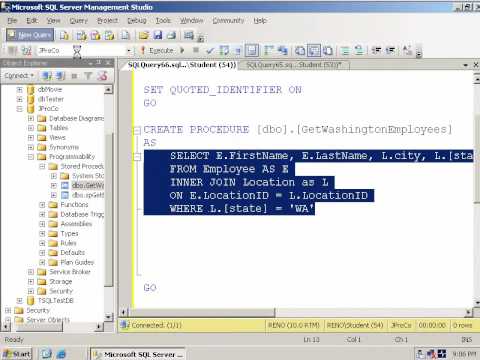Screen dimensions: 480x360
Task: Collapse the CREATE PROCEDURE code region
Action: [x=137, y=130]
